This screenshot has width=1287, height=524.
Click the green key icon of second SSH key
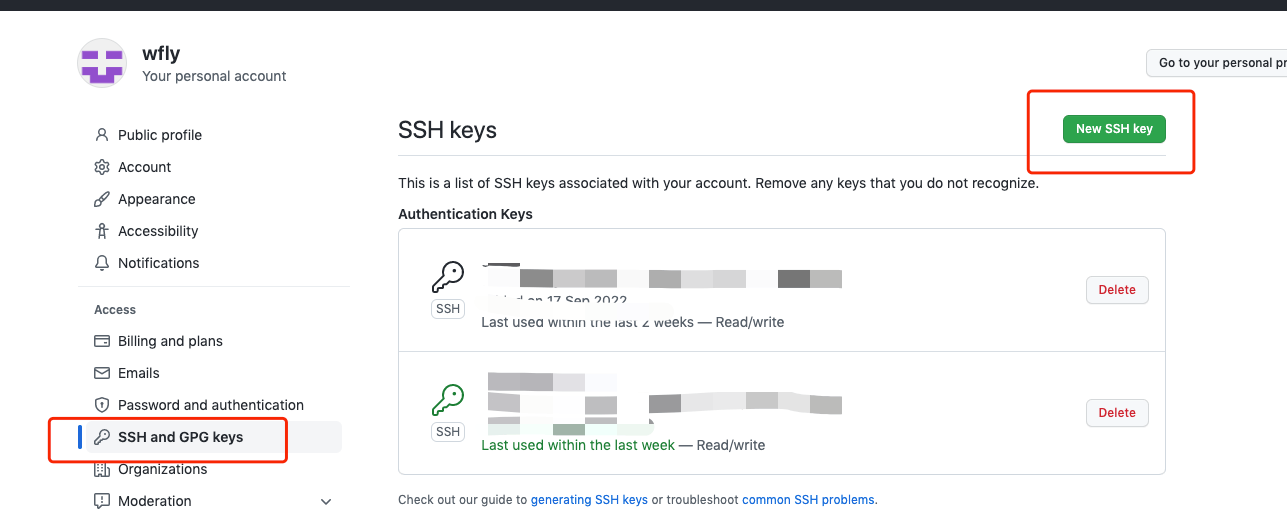[448, 400]
